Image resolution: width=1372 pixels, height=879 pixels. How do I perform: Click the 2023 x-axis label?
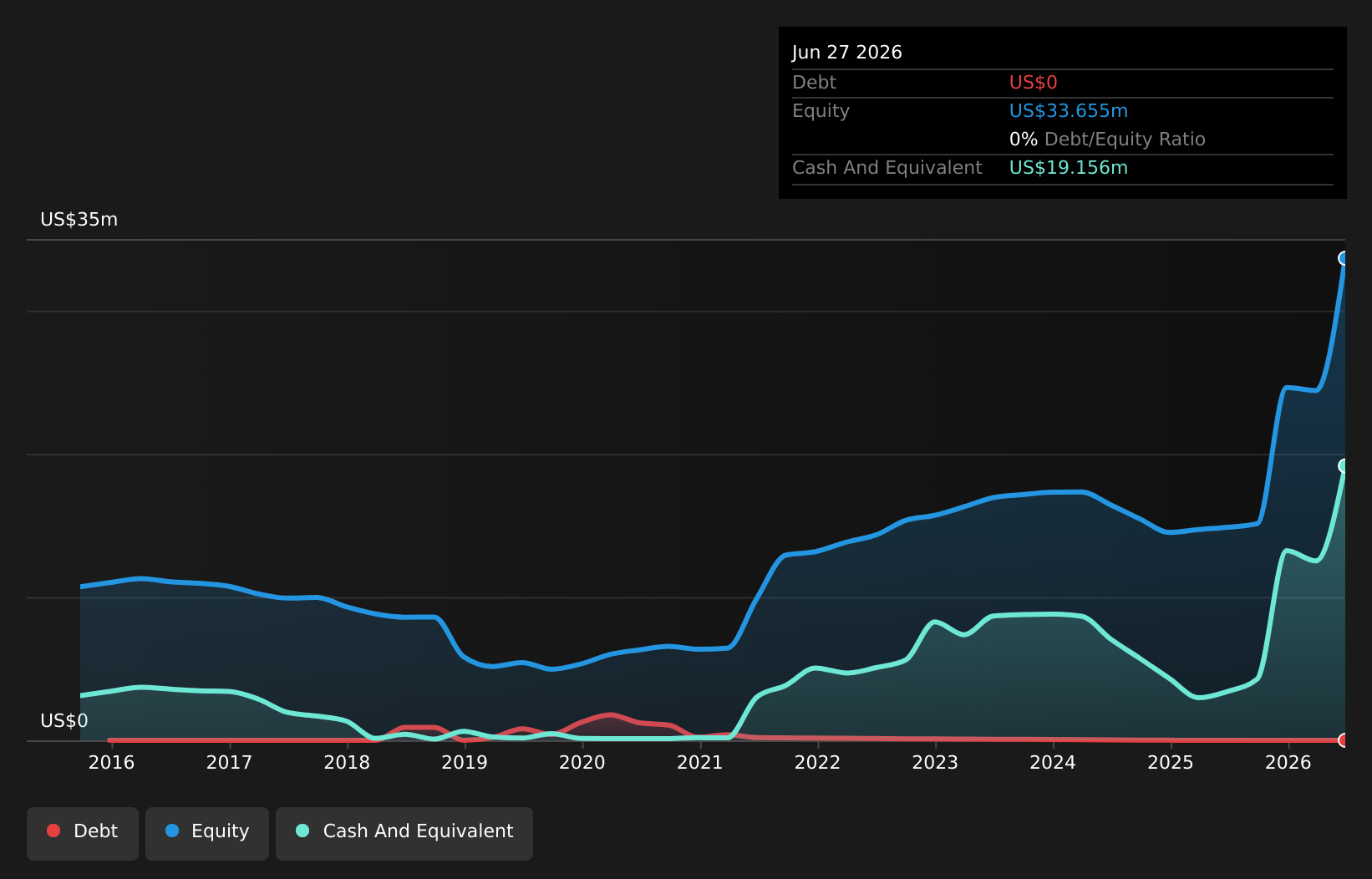(935, 762)
